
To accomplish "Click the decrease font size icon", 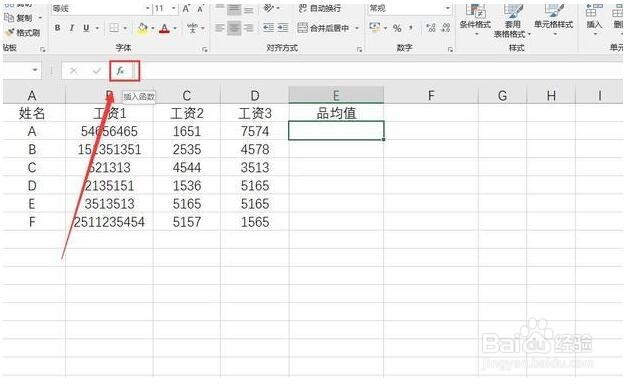I will point(200,8).
